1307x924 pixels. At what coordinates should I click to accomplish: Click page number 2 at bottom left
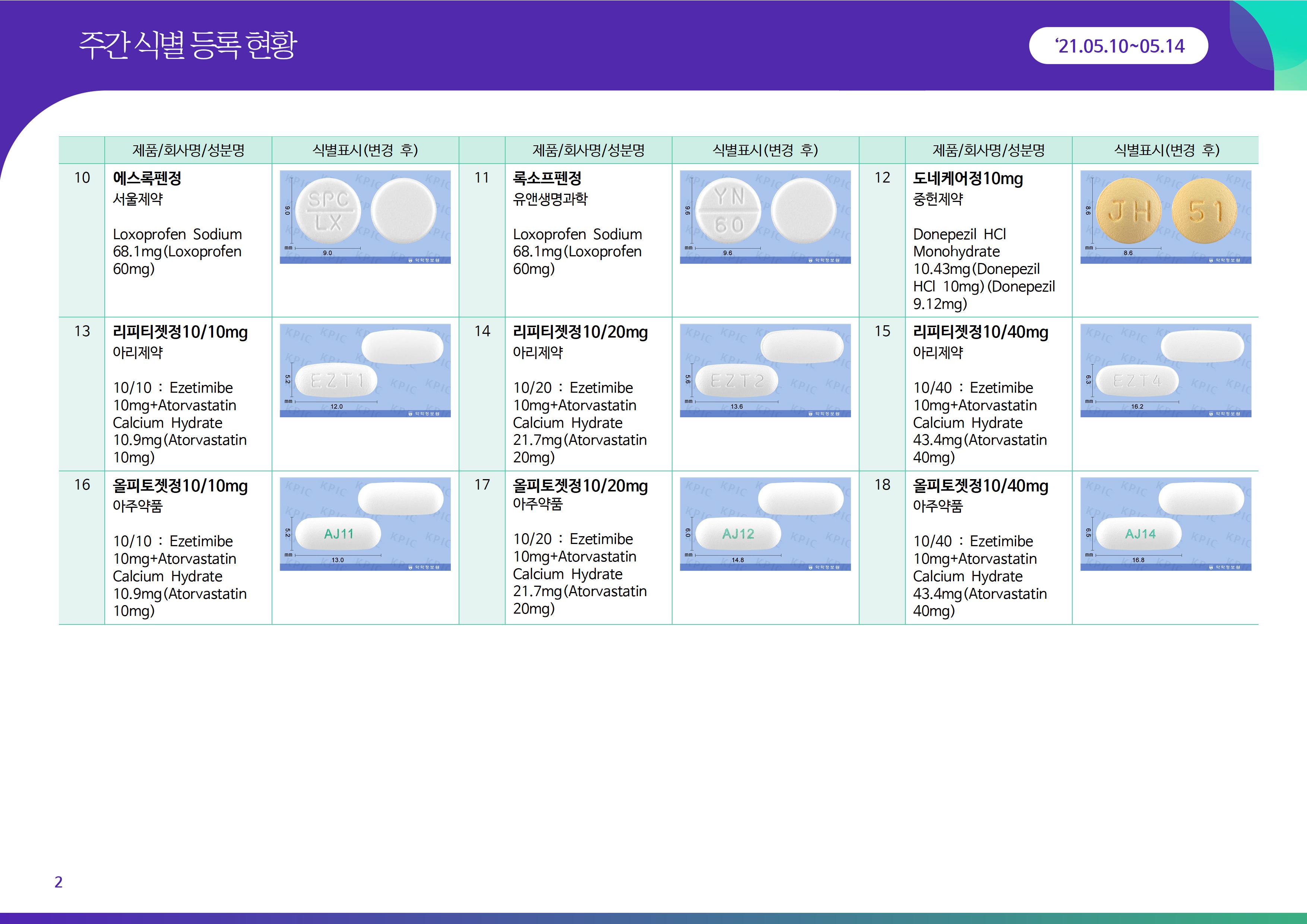[x=58, y=882]
